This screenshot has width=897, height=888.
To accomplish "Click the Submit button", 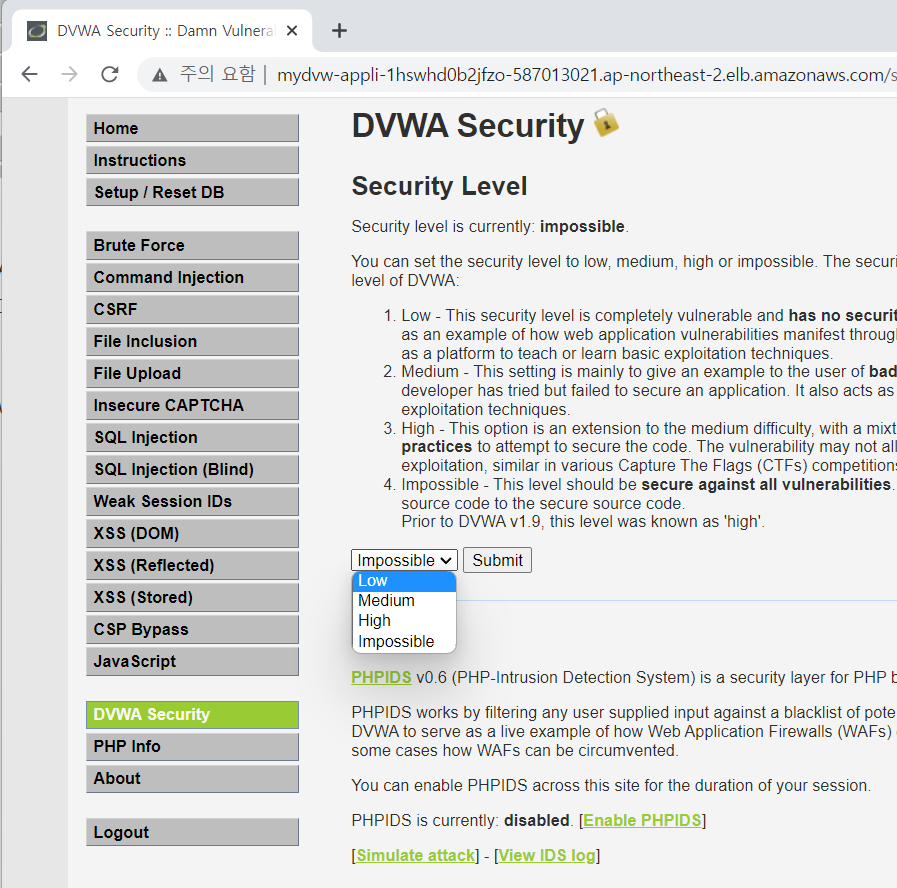I will pyautogui.click(x=497, y=560).
